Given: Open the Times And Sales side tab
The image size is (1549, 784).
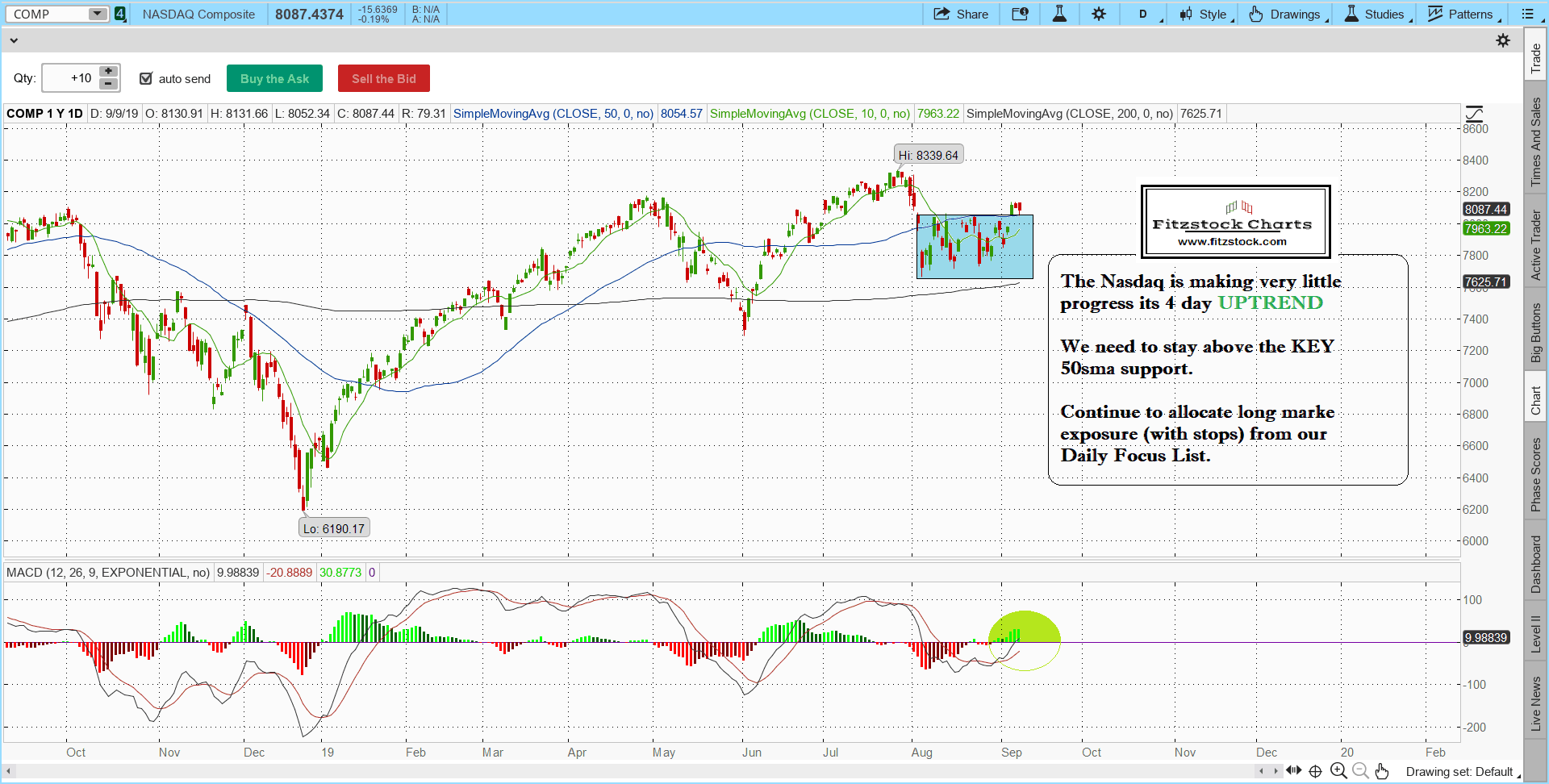Looking at the screenshot, I should (x=1535, y=142).
